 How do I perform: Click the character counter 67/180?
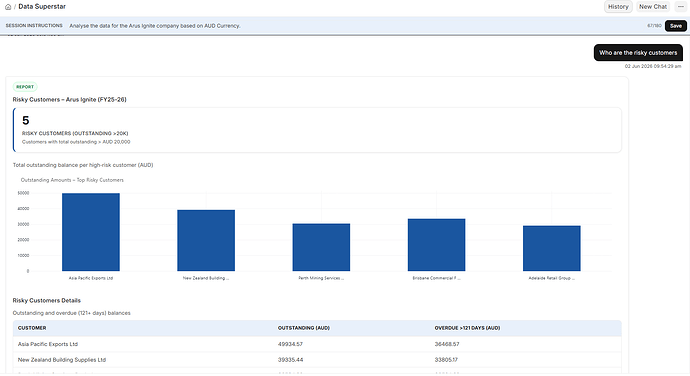click(x=654, y=26)
